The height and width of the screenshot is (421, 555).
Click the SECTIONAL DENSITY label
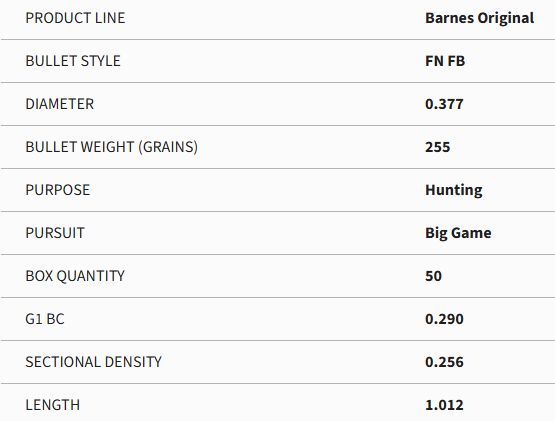point(93,362)
